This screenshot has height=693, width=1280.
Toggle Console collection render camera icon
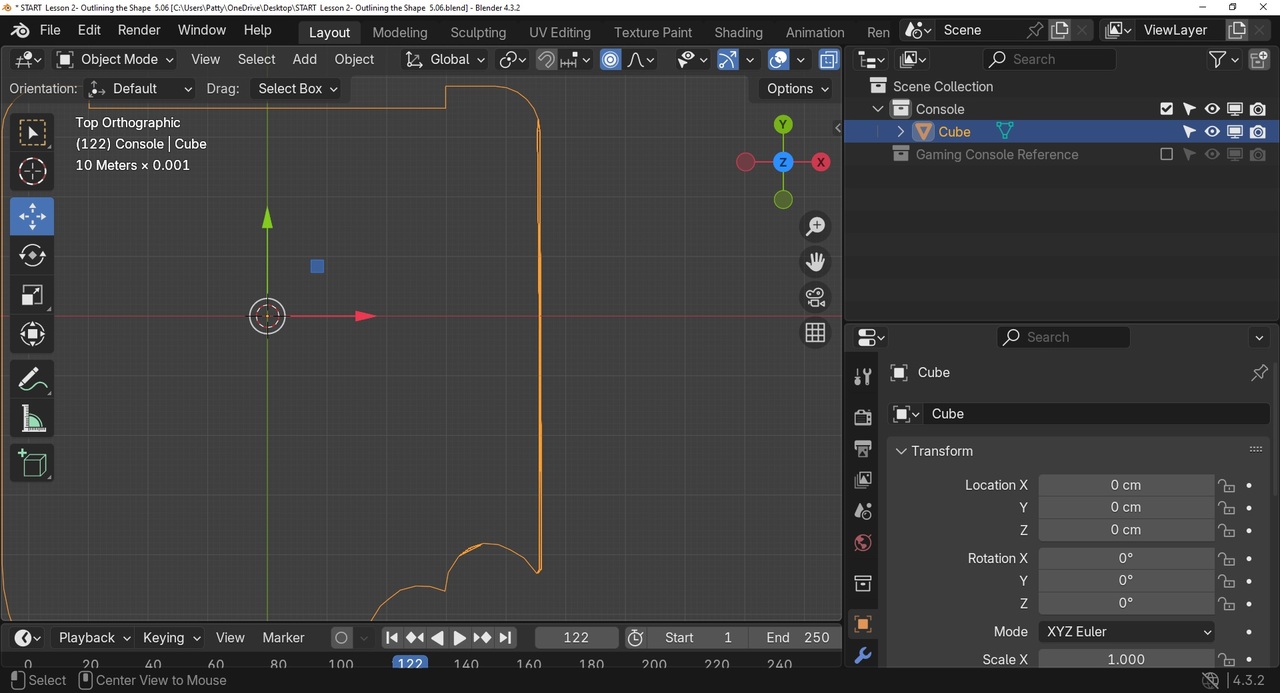(x=1258, y=109)
